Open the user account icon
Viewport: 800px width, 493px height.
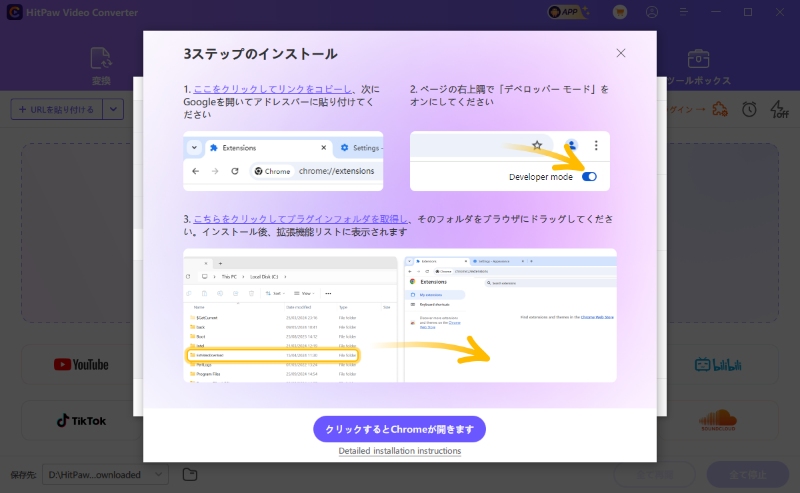click(x=652, y=12)
